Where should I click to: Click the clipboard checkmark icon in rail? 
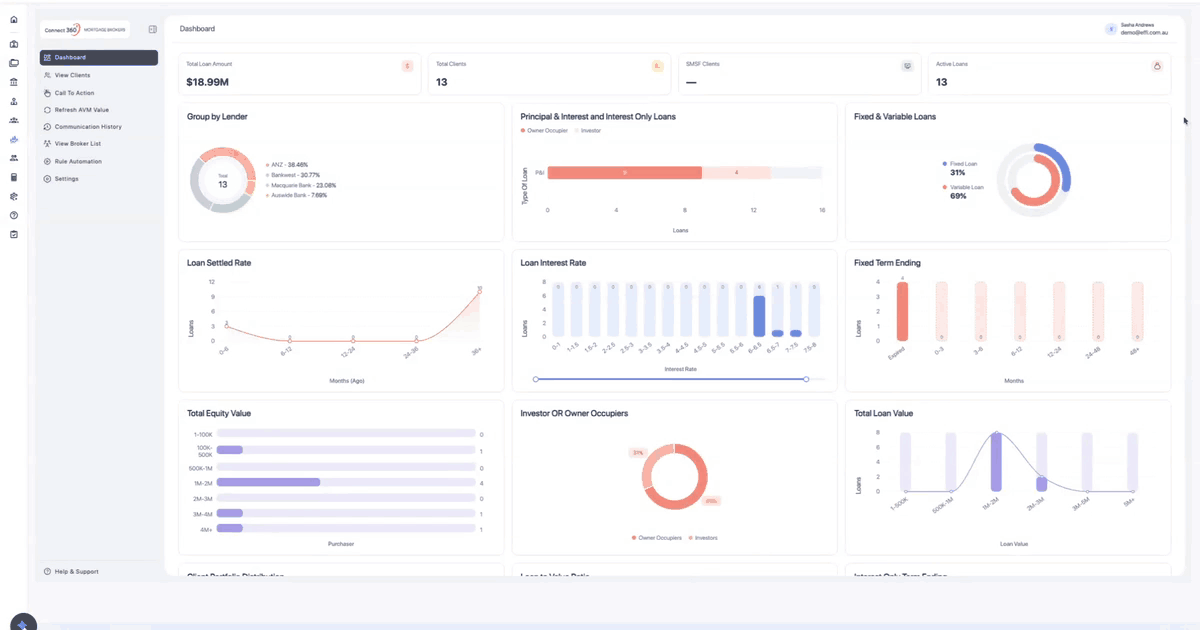(14, 234)
